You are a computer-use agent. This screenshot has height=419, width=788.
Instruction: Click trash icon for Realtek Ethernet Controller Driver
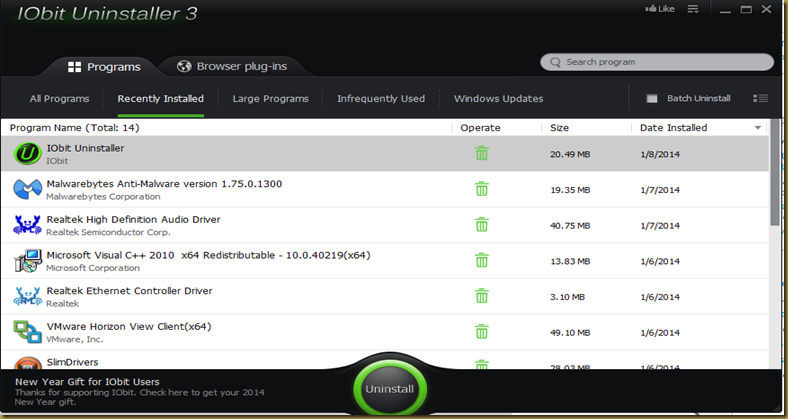(x=481, y=296)
